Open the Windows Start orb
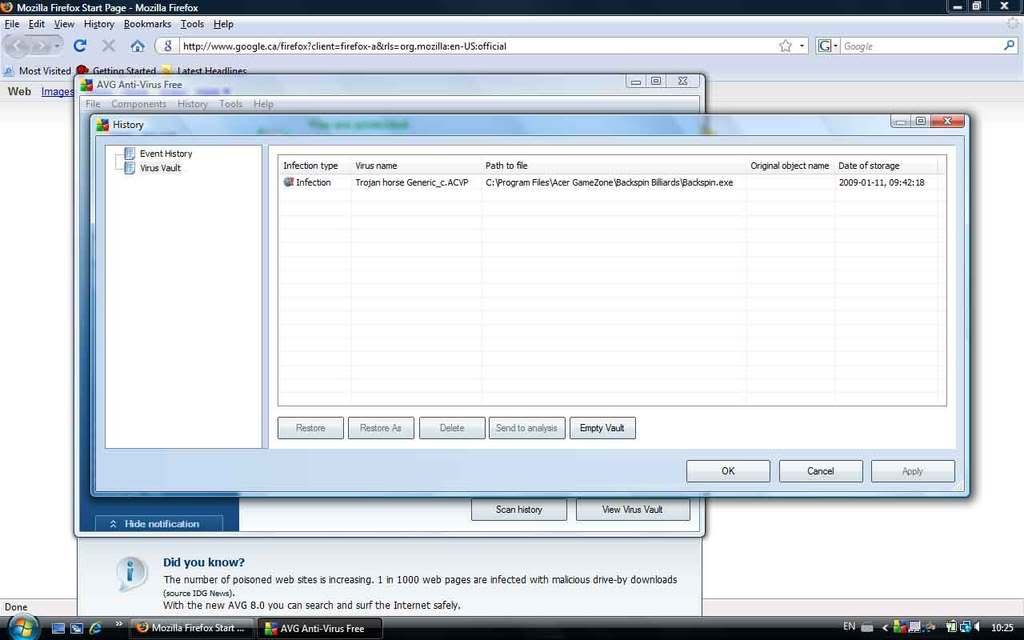This screenshot has height=640, width=1024. (x=22, y=628)
